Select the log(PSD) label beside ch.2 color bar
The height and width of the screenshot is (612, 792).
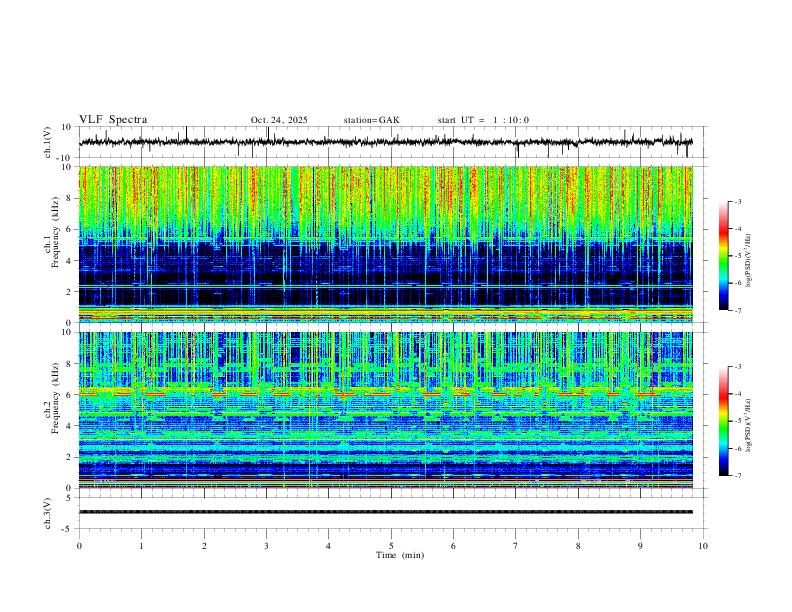pos(748,425)
